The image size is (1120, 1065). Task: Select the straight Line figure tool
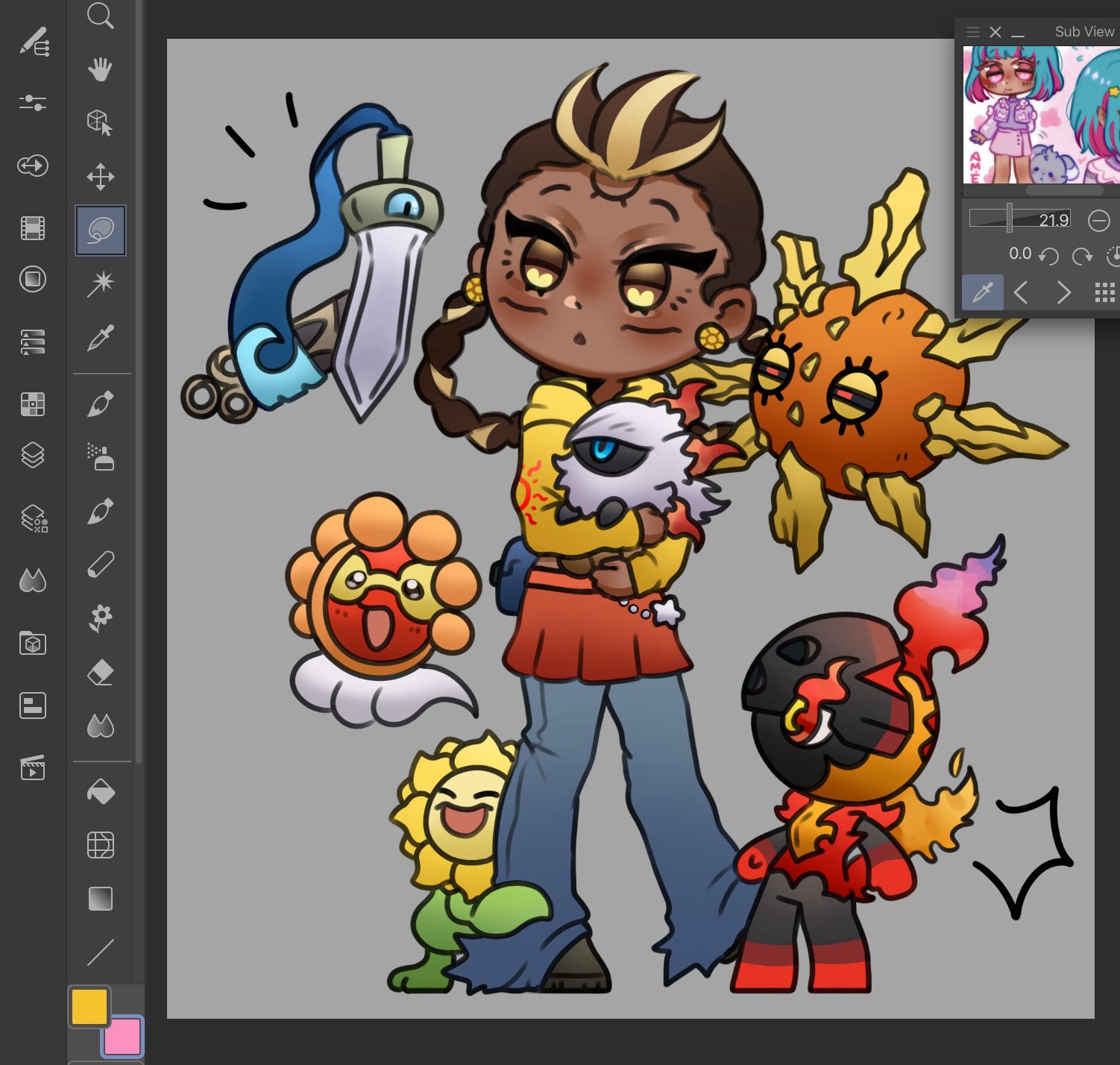[x=101, y=952]
